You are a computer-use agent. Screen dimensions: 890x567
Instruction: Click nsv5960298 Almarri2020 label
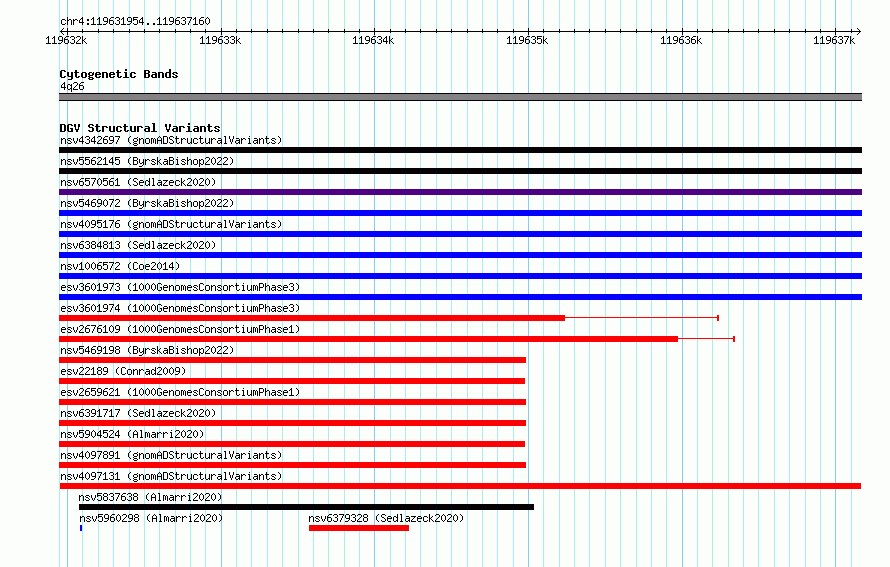(151, 518)
